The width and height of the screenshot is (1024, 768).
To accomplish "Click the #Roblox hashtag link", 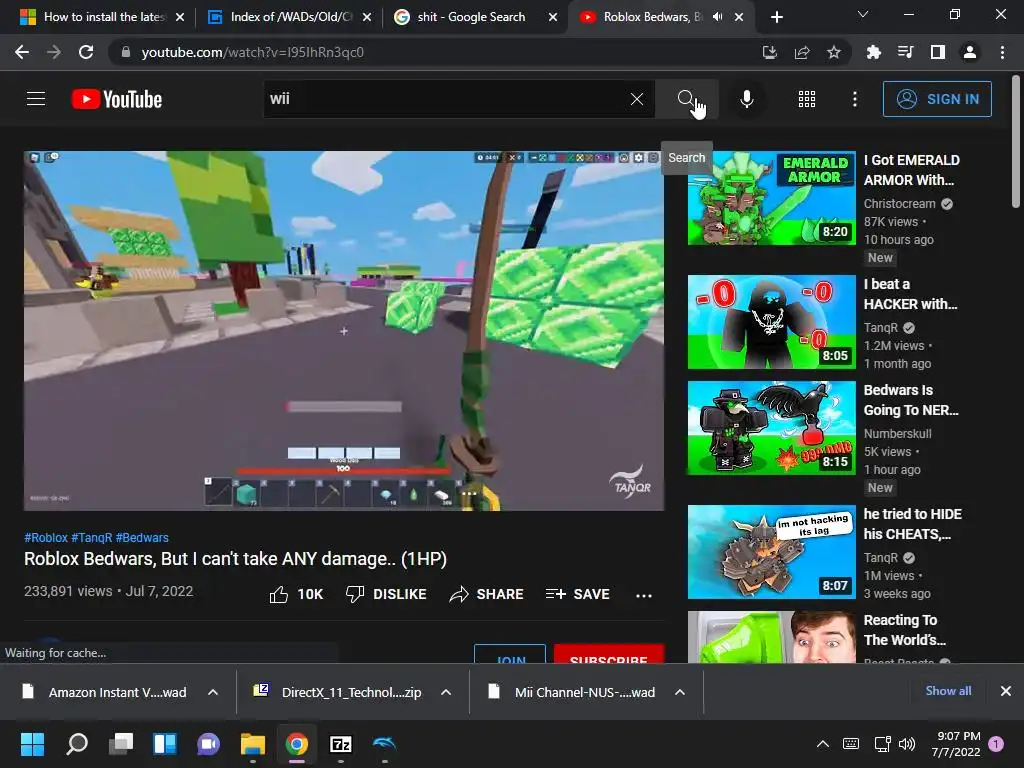I will pos(46,537).
